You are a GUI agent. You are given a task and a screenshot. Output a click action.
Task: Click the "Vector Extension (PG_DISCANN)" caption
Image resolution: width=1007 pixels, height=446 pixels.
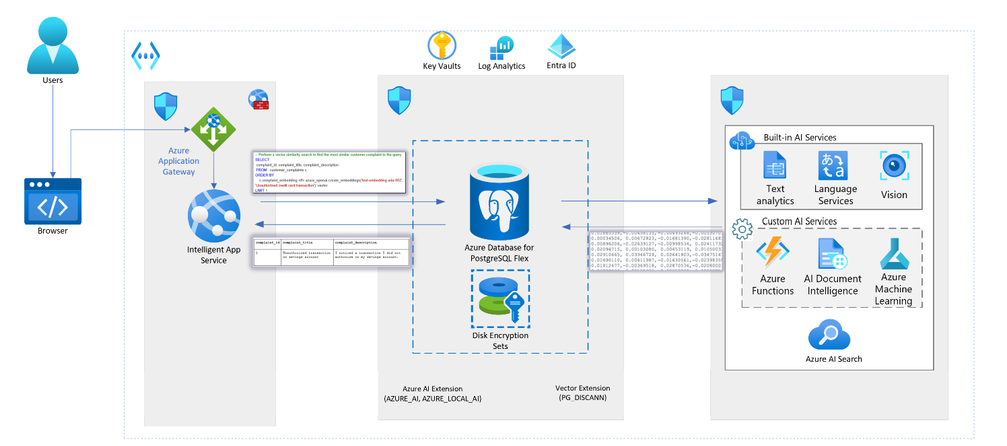[x=582, y=393]
